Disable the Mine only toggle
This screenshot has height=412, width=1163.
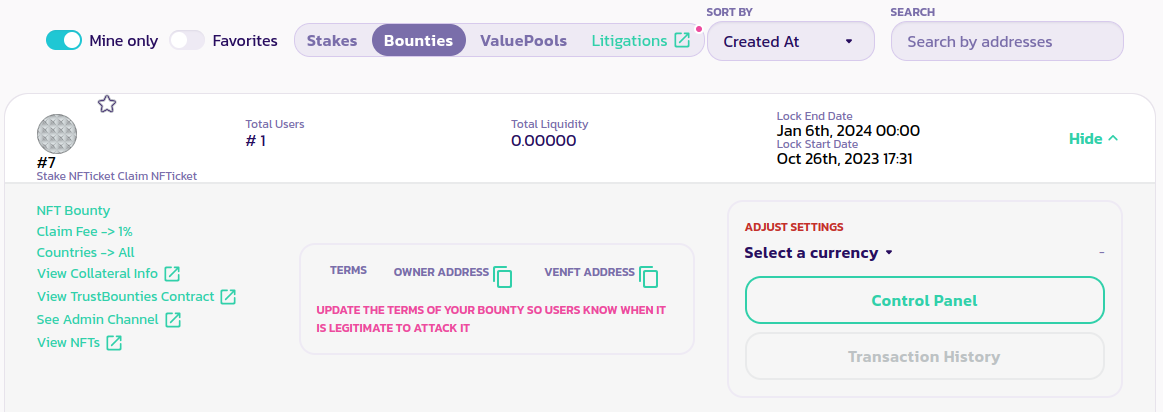pyautogui.click(x=64, y=41)
